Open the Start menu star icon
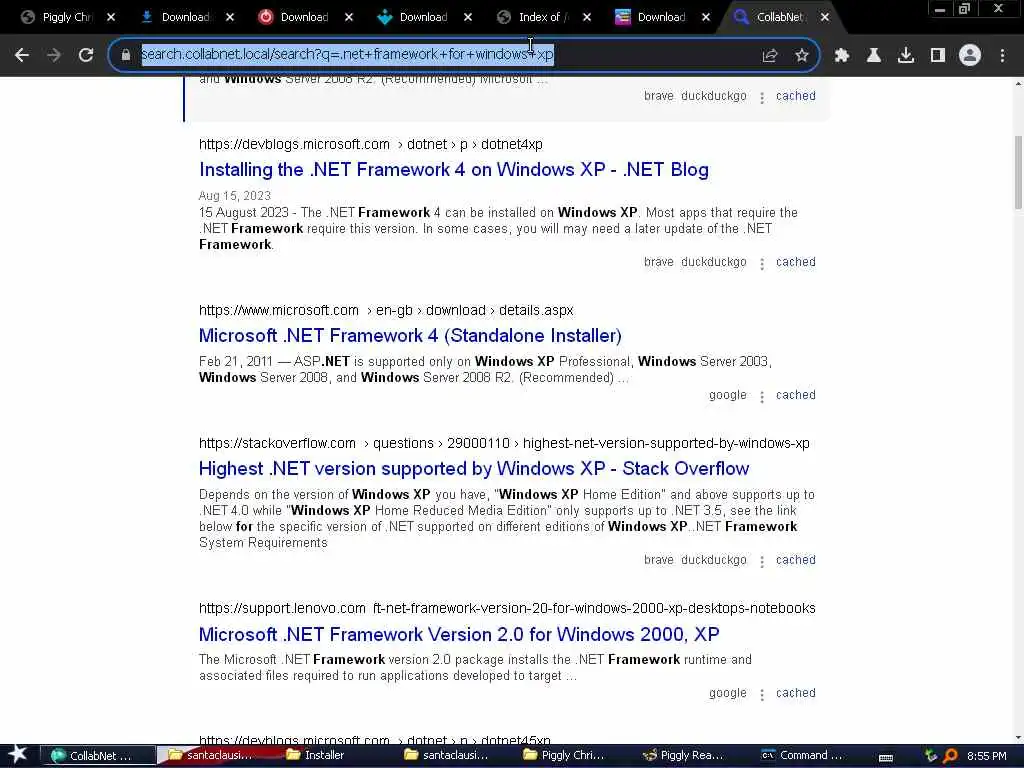1024x768 pixels. coord(18,755)
